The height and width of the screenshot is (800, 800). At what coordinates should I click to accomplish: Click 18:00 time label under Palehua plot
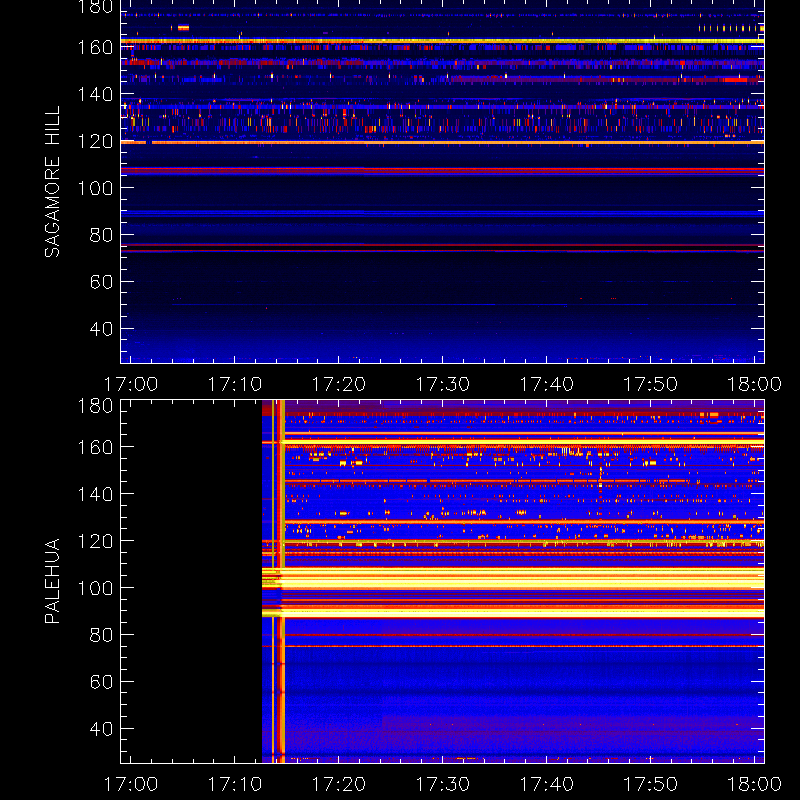pos(754,784)
